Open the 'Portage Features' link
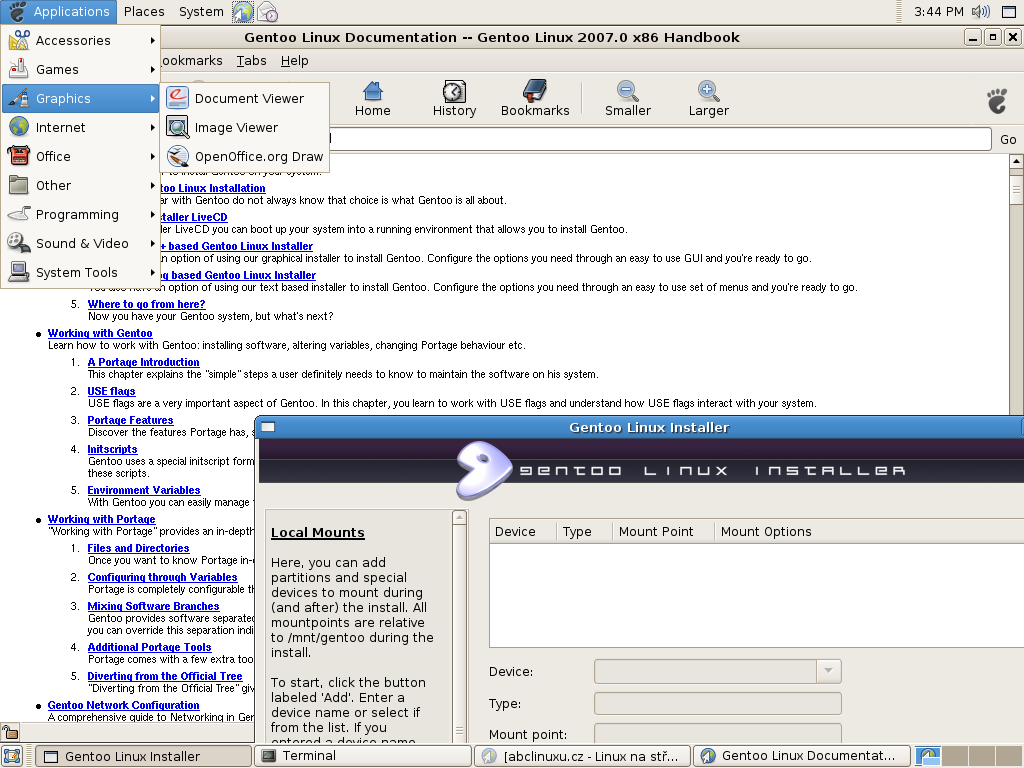The width and height of the screenshot is (1024, 768). click(x=131, y=421)
